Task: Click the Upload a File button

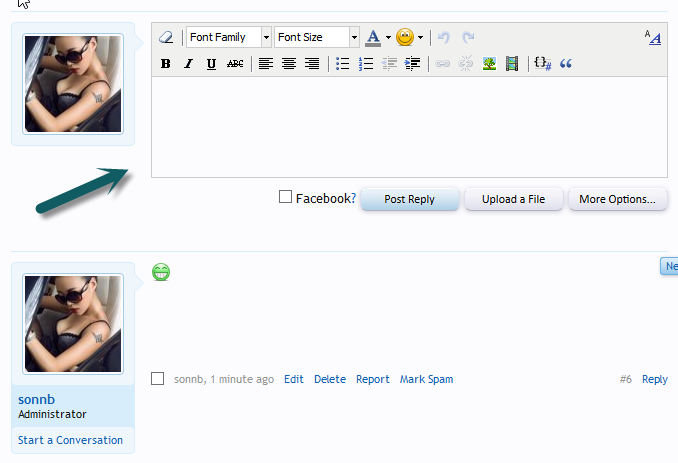Action: coord(514,199)
